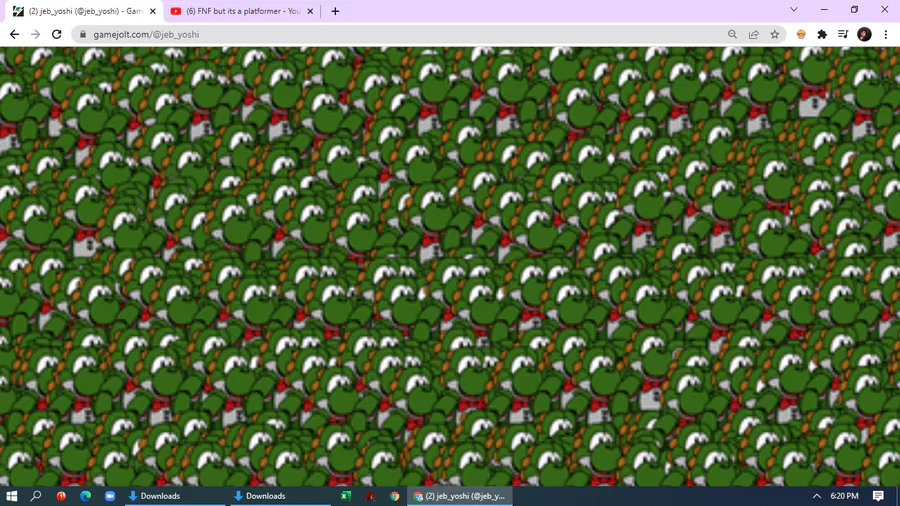Click the gamejolt.com address bar
Screen dimensions: 900x506
coord(402,34)
